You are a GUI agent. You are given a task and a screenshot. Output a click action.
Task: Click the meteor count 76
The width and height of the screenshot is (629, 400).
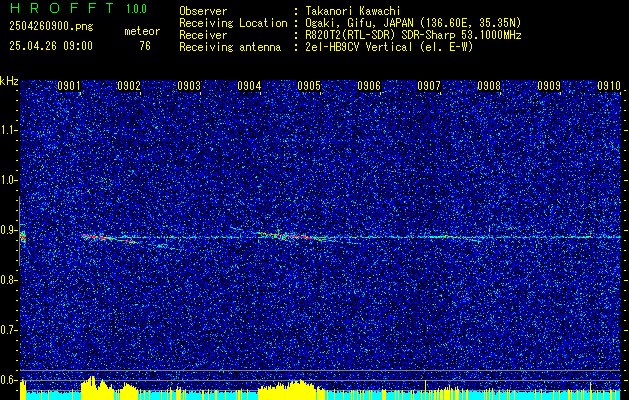(x=145, y=46)
